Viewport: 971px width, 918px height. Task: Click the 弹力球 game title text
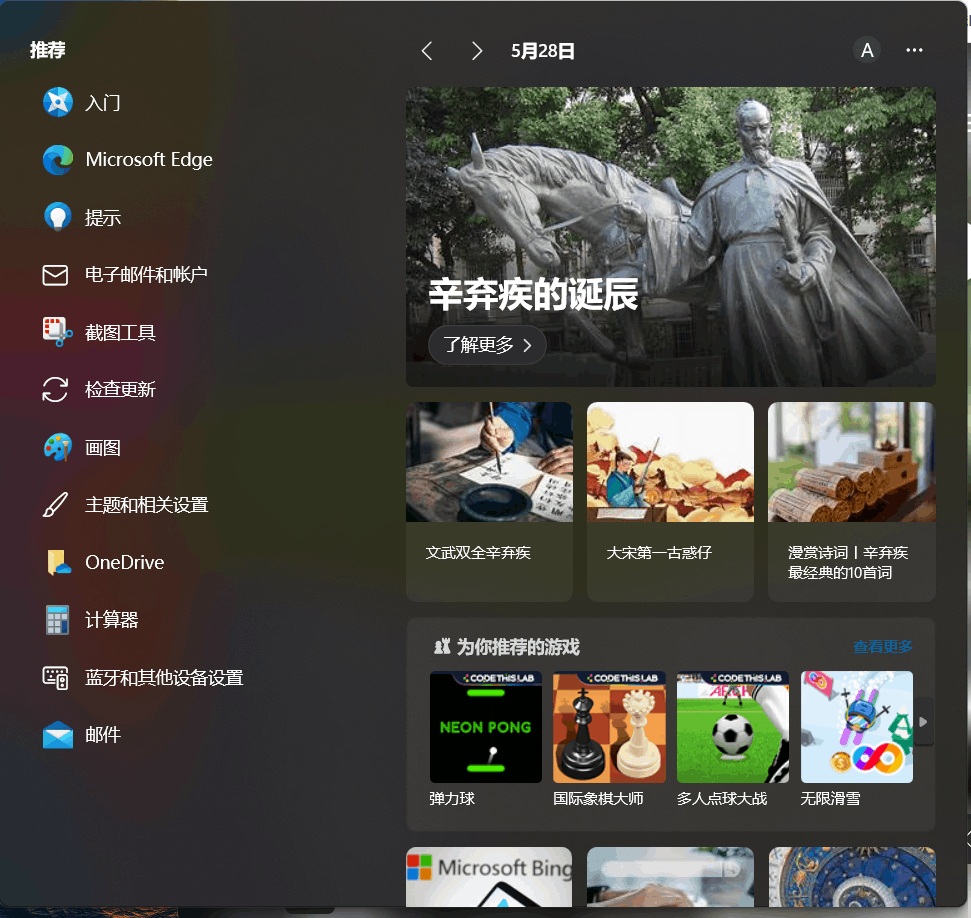[452, 798]
